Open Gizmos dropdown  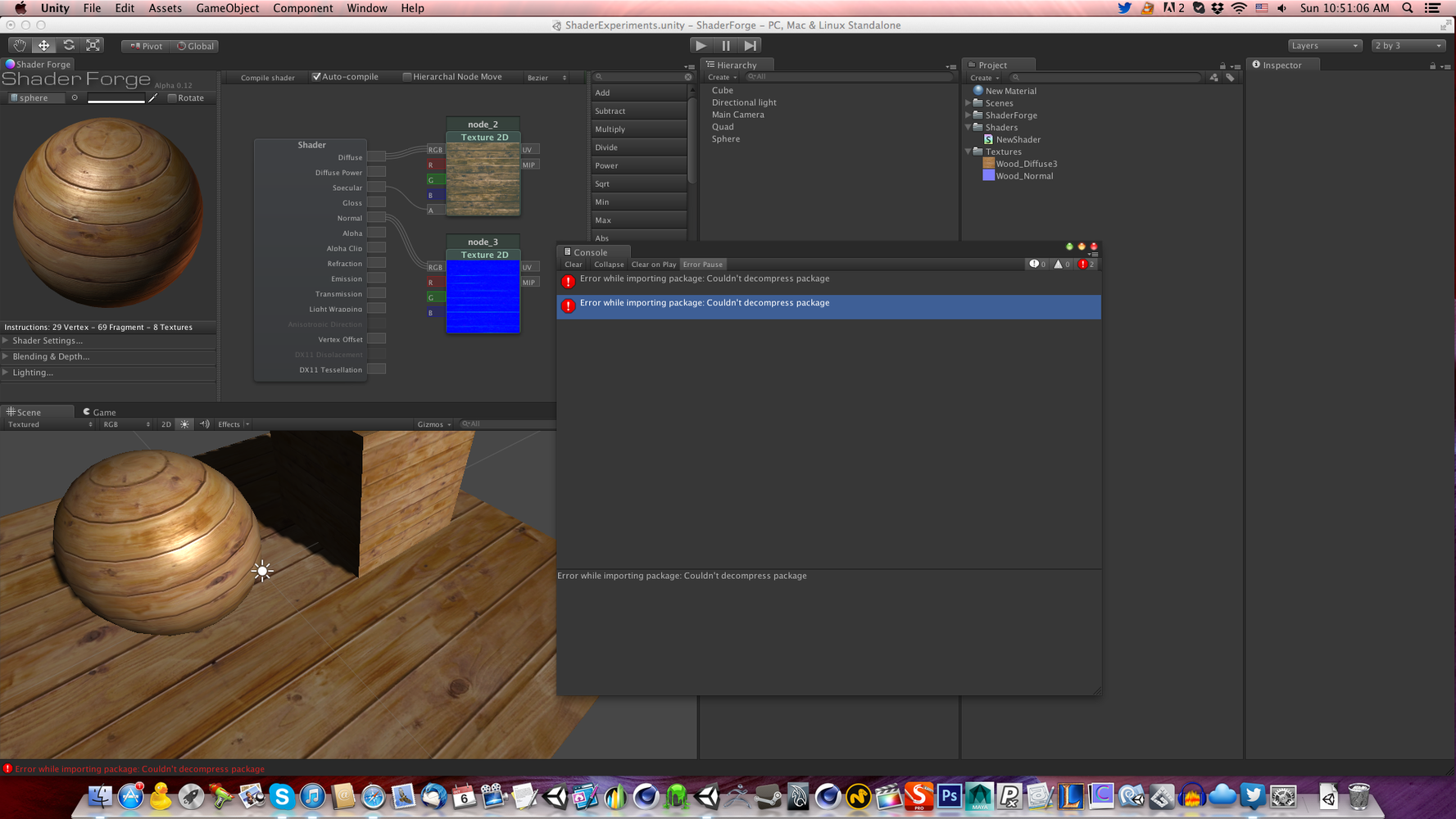(433, 424)
